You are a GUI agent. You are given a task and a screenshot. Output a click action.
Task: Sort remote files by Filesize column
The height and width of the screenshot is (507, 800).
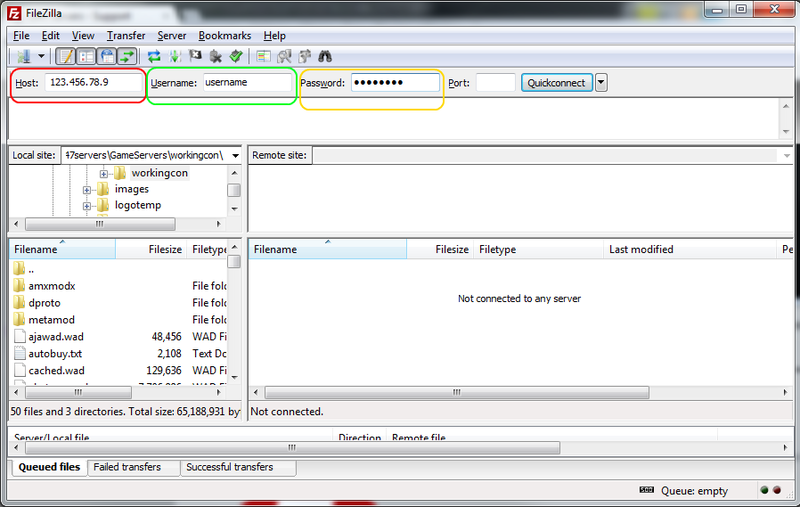click(x=440, y=249)
